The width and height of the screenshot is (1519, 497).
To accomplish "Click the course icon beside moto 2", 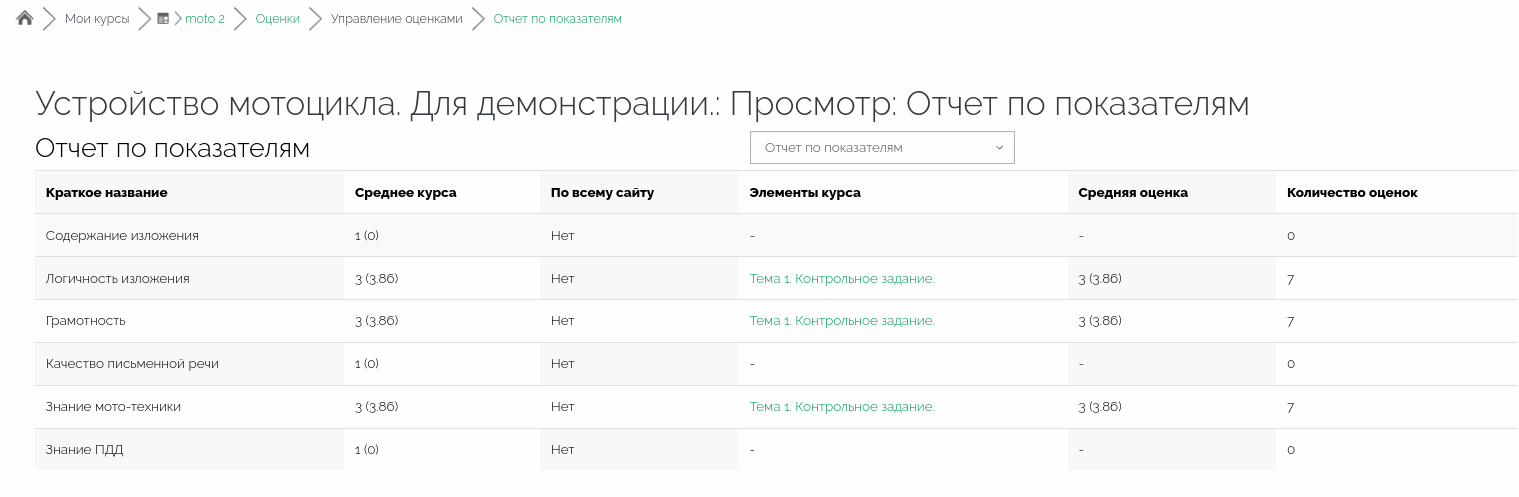I will click(163, 19).
